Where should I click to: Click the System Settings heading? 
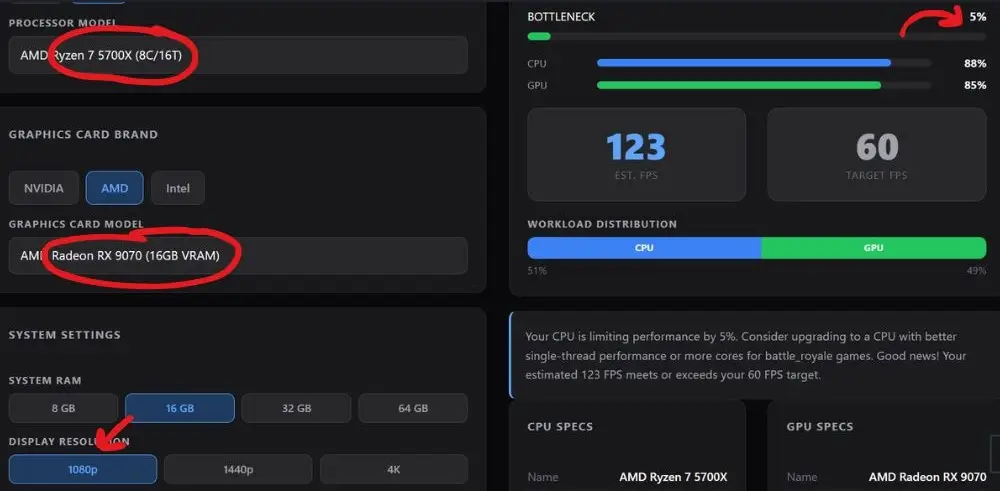(64, 335)
